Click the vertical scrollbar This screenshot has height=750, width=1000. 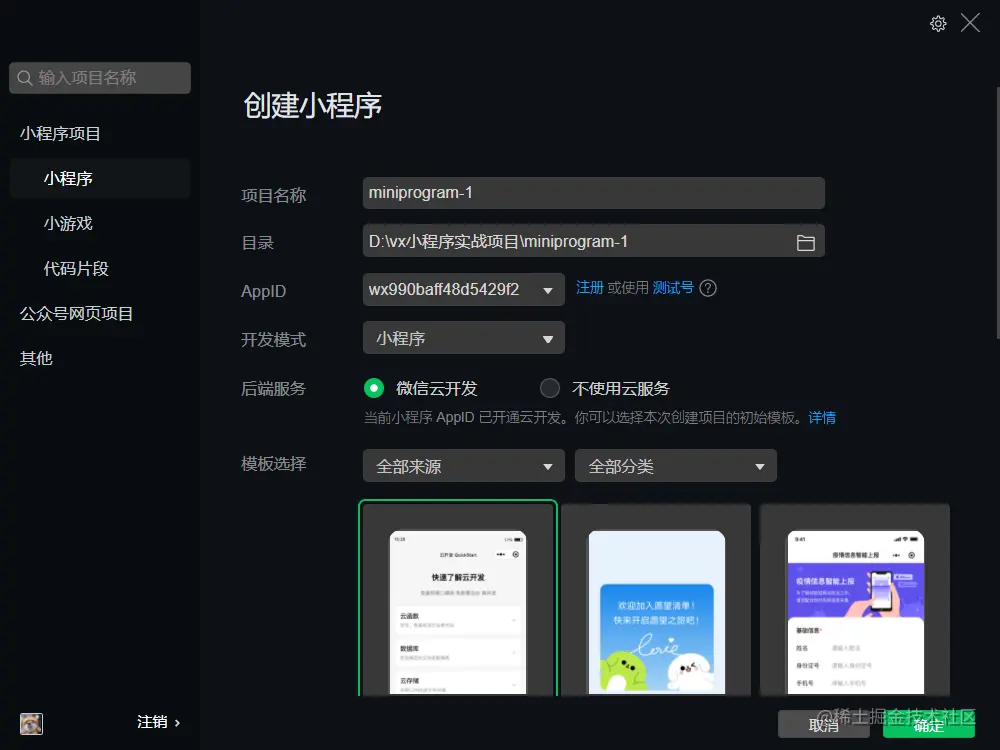click(997, 213)
